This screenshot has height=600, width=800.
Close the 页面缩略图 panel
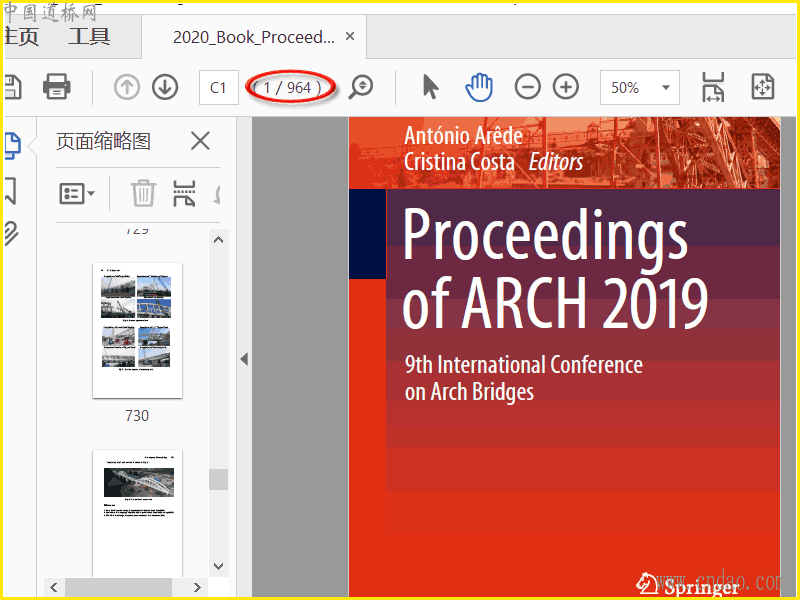click(x=200, y=141)
